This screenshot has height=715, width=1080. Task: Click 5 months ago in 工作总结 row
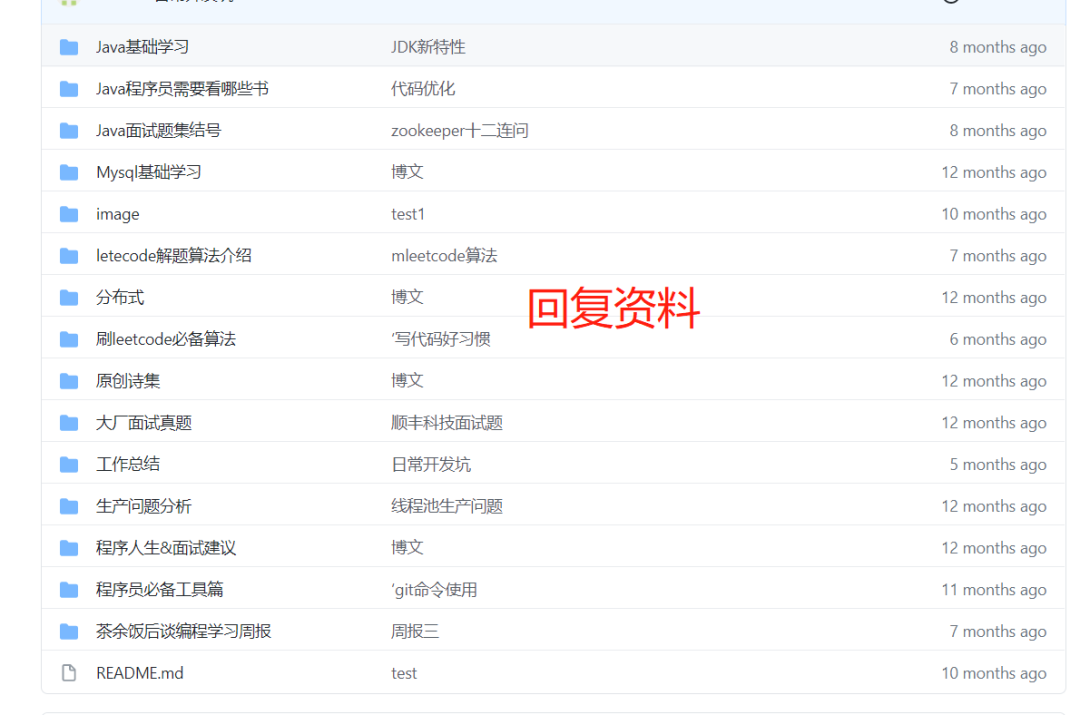tap(998, 464)
